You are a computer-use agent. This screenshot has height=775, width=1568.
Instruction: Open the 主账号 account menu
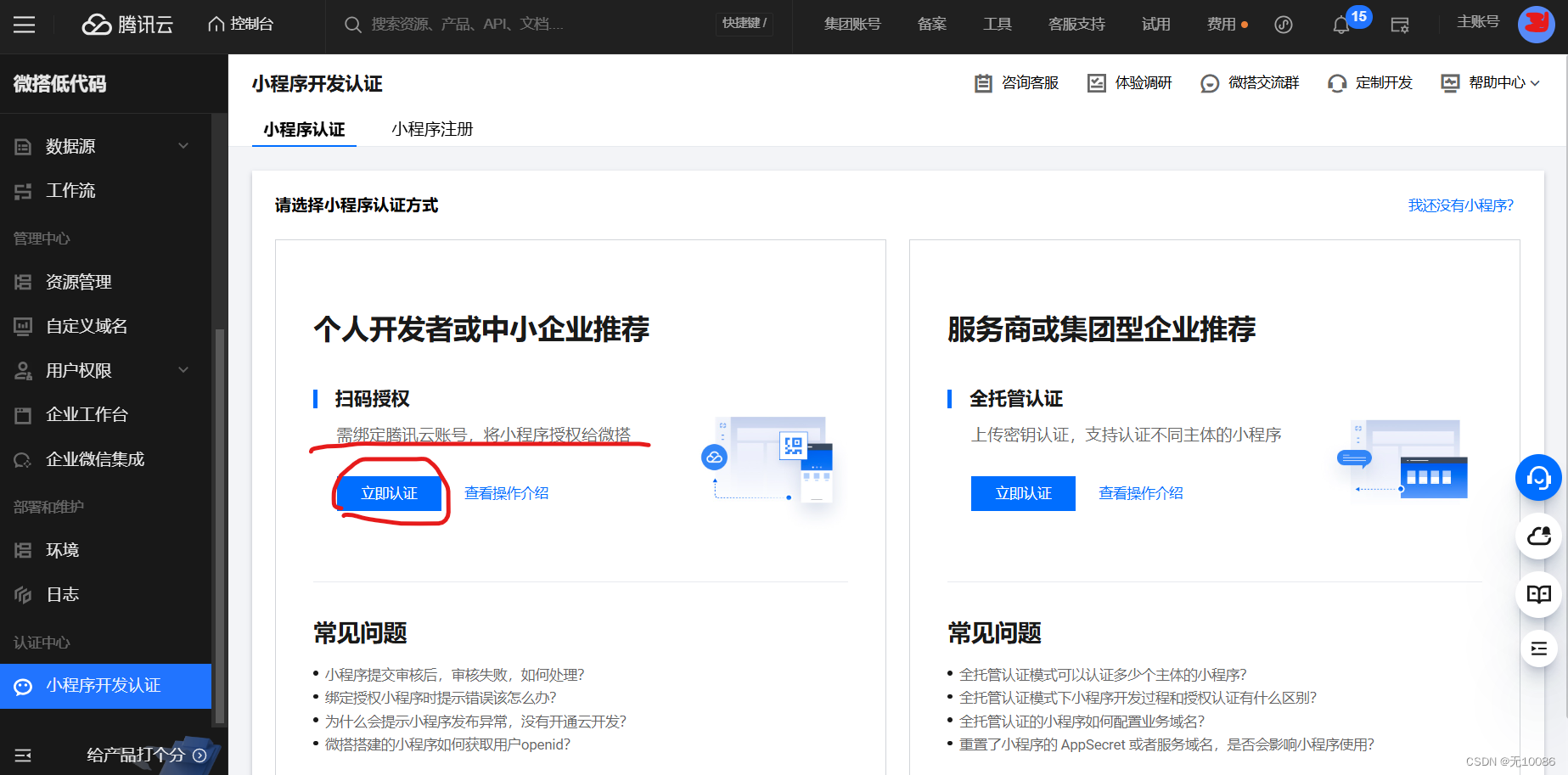[x=1478, y=22]
